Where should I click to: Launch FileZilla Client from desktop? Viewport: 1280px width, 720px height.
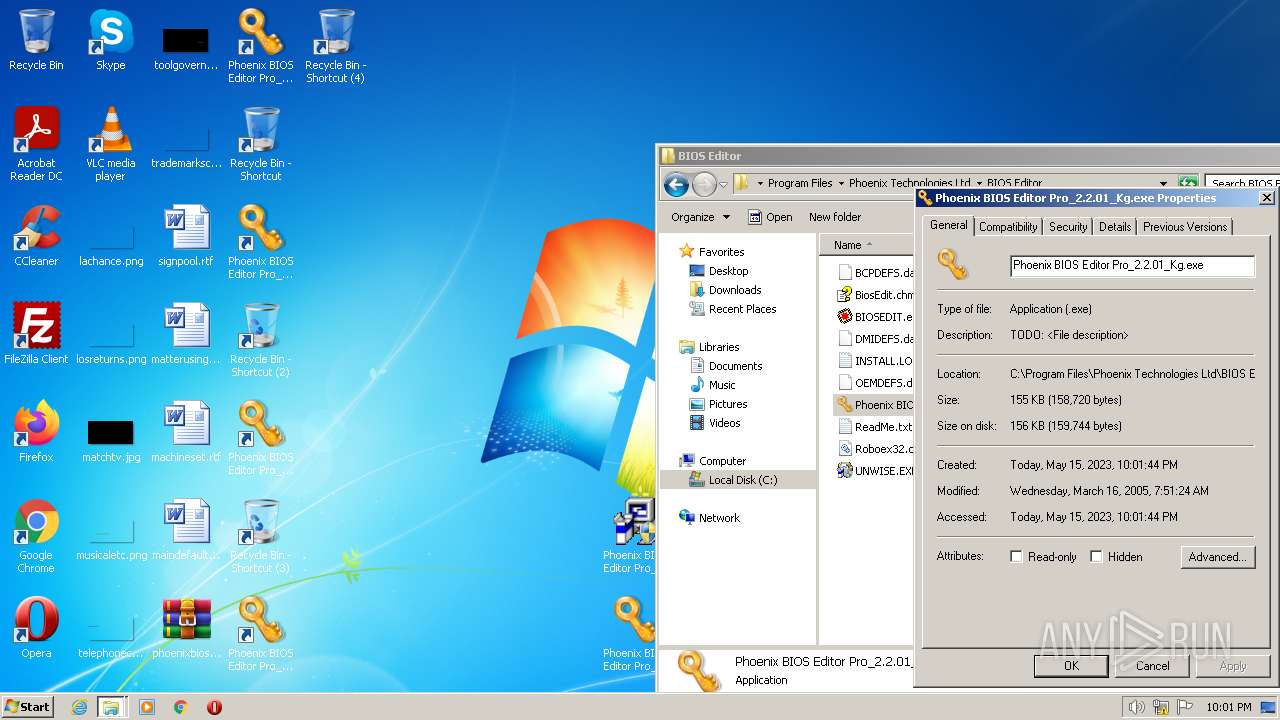click(x=36, y=334)
